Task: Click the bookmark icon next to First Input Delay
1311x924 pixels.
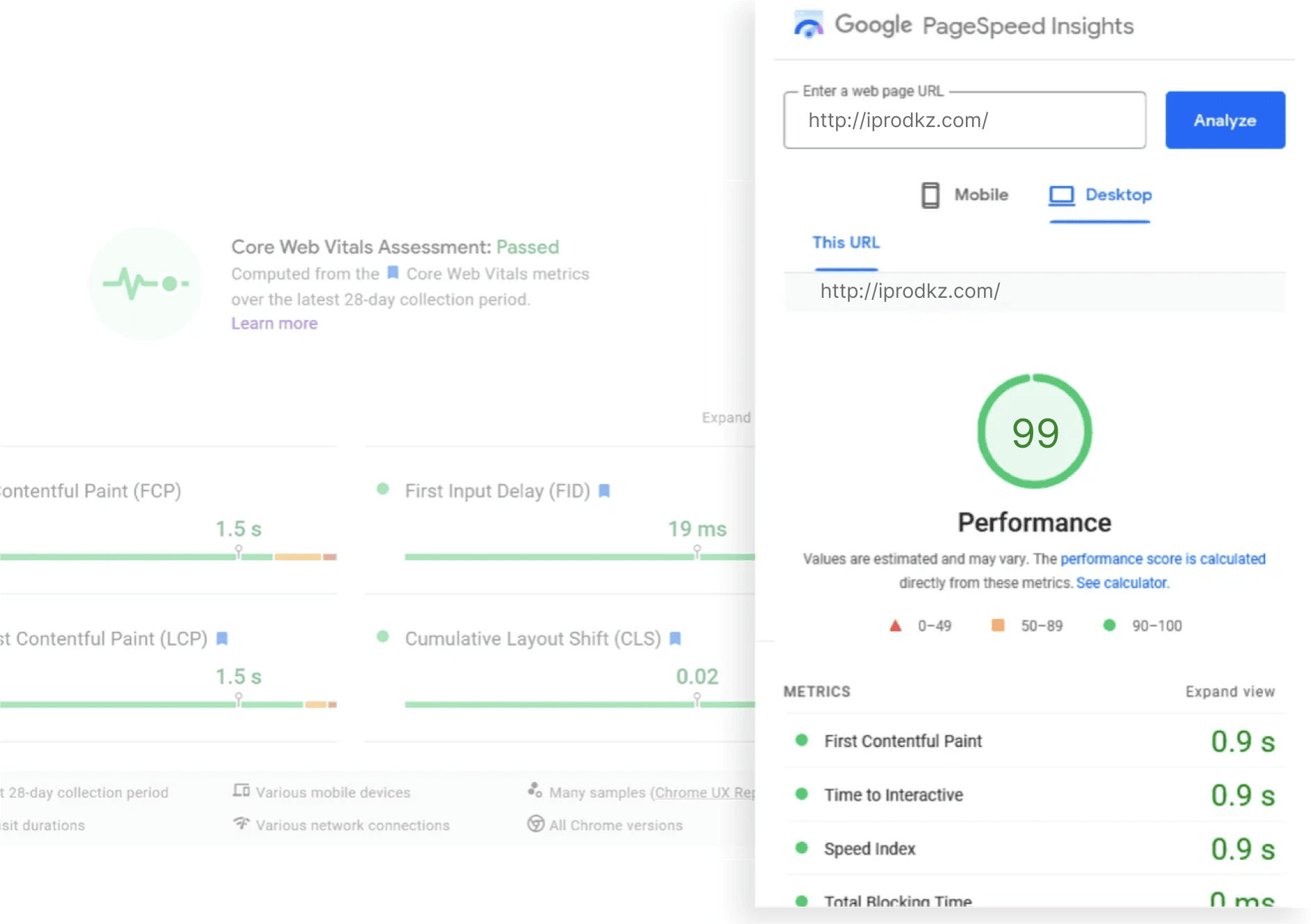Action: click(604, 491)
